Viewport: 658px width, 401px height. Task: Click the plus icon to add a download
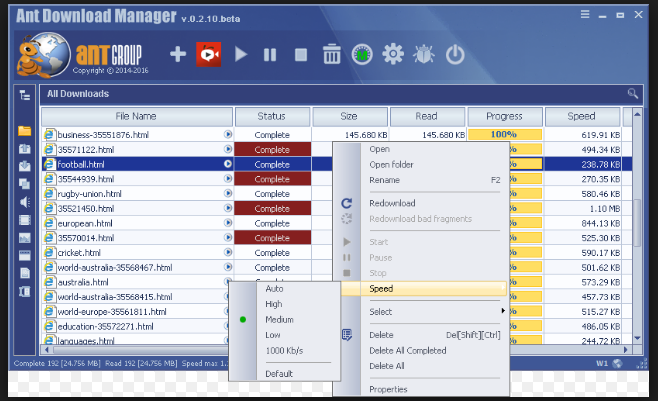178,55
